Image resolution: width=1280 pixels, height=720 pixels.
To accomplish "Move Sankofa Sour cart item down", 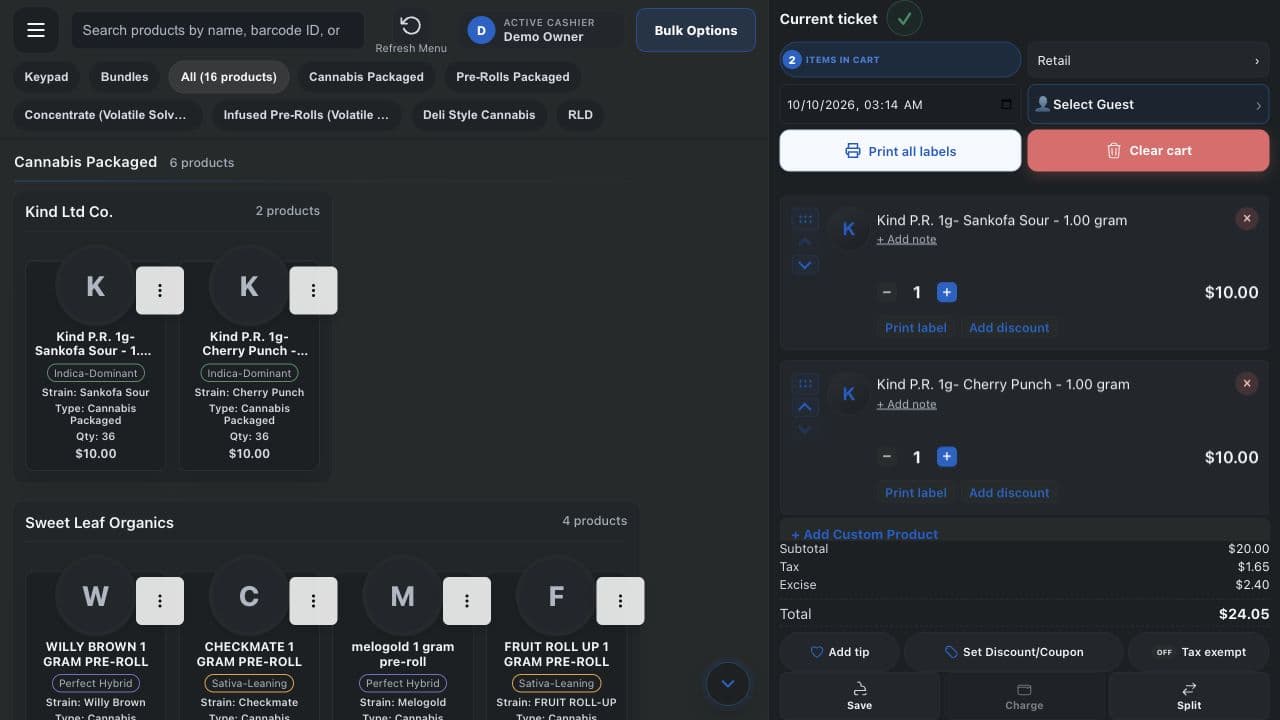I will tap(805, 265).
